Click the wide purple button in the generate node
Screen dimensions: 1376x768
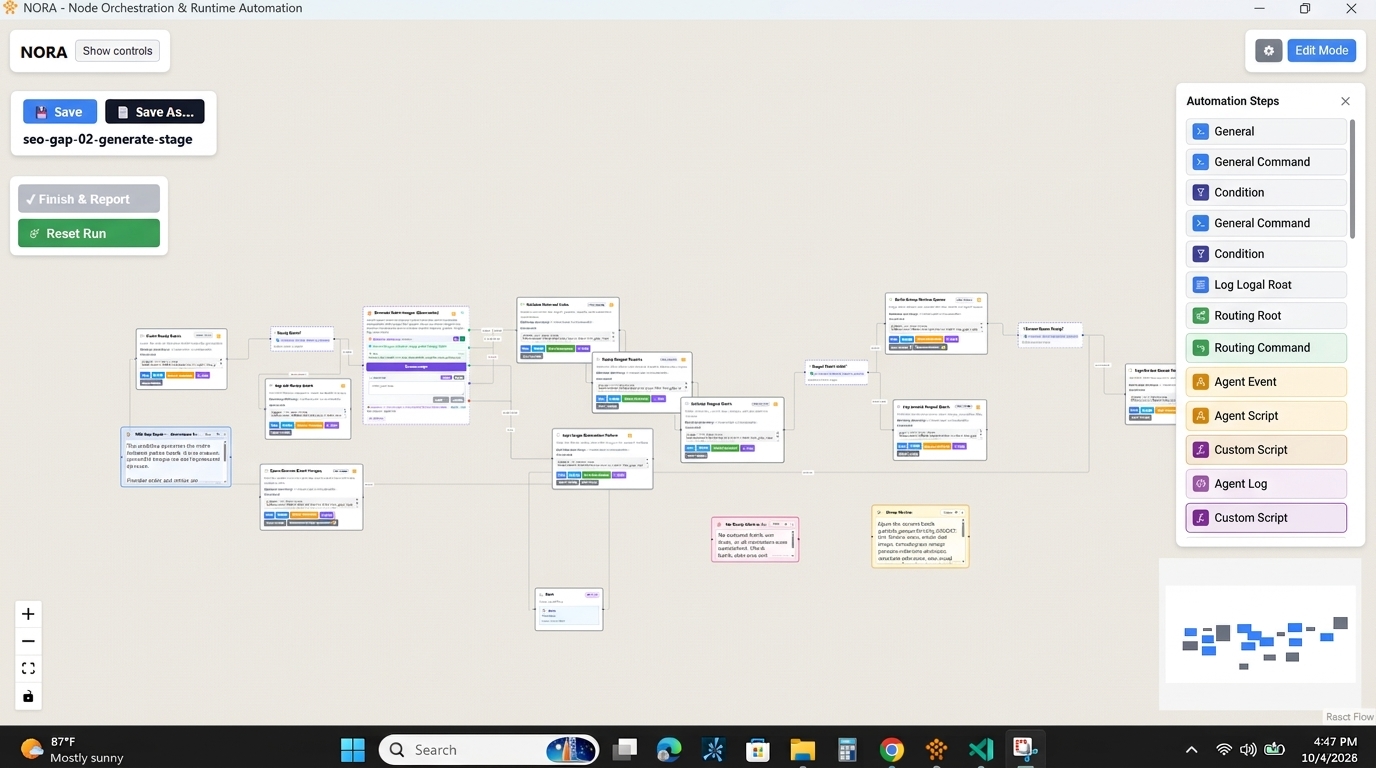[x=415, y=367]
